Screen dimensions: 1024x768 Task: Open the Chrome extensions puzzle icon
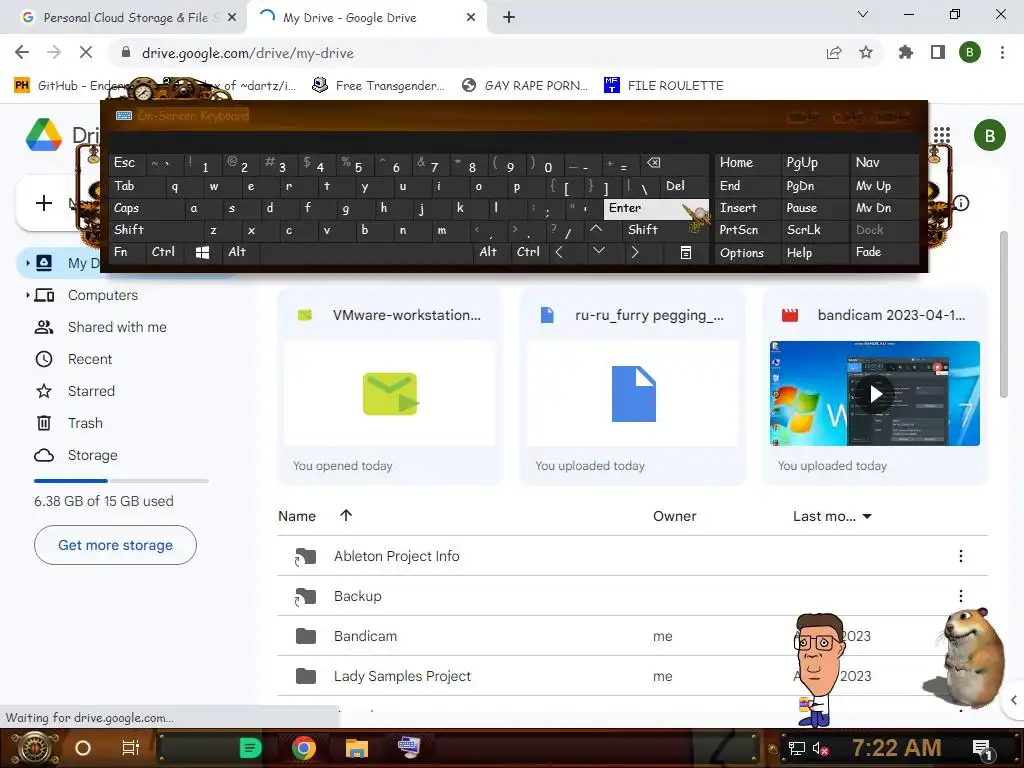pos(905,52)
